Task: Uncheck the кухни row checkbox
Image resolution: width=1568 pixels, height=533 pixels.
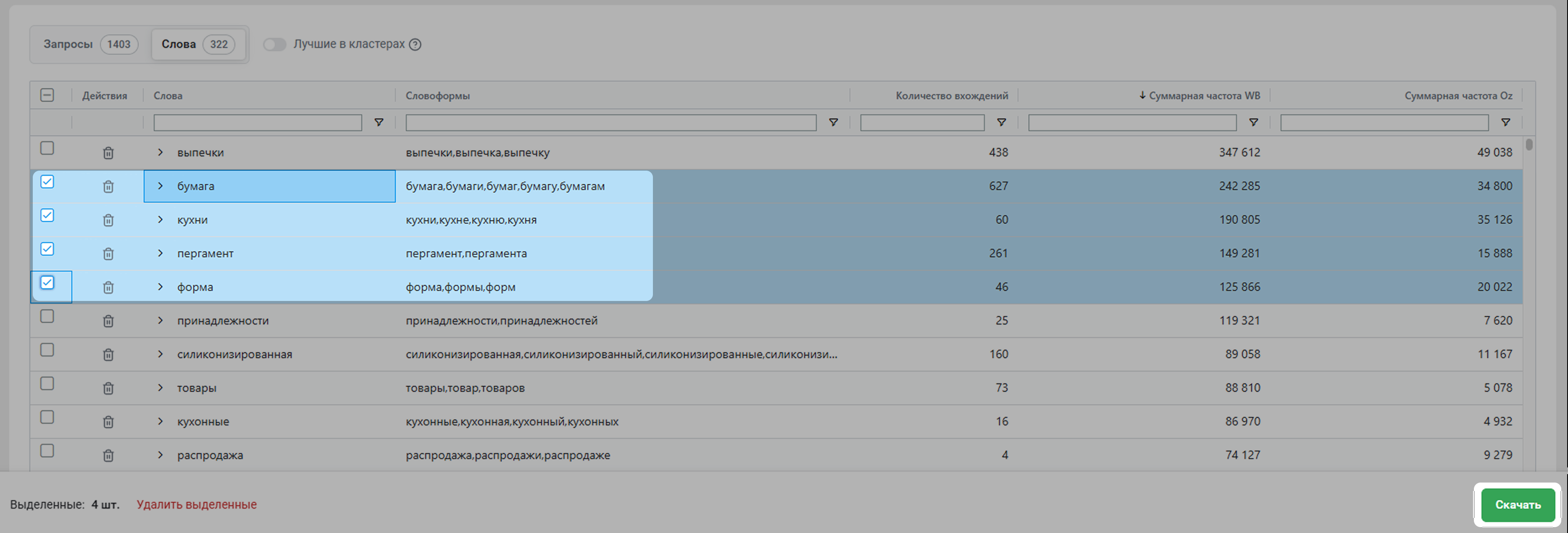Action: coord(47,215)
